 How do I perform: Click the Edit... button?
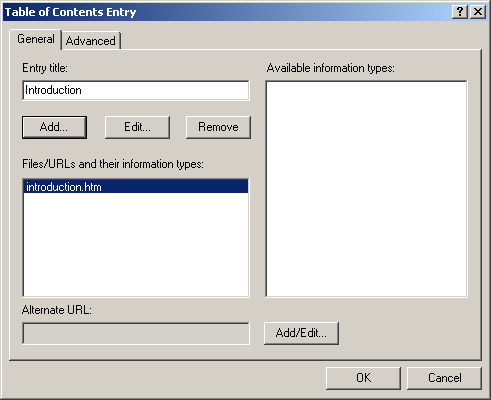137,127
